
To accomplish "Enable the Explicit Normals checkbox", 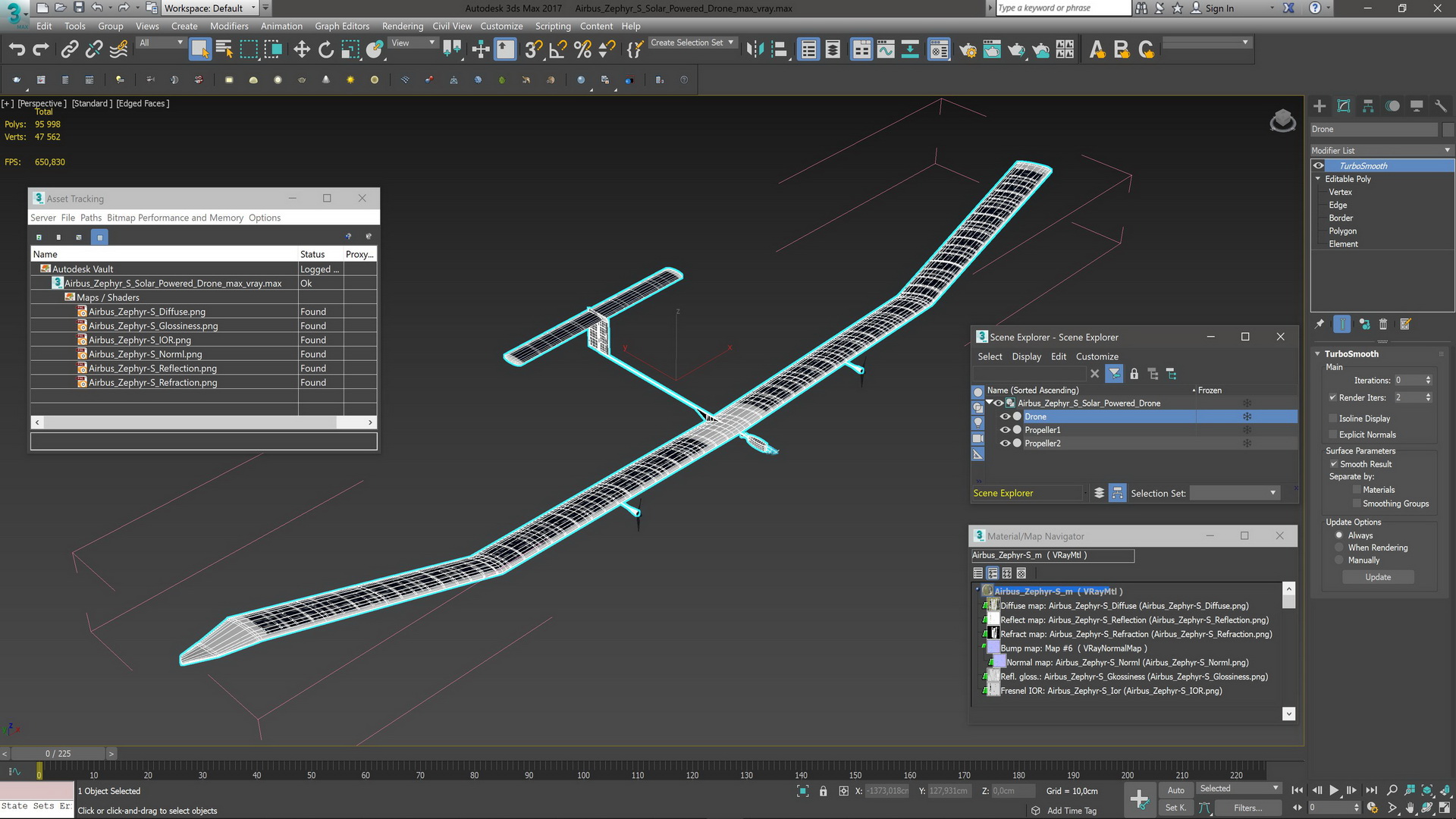I will pos(1332,435).
